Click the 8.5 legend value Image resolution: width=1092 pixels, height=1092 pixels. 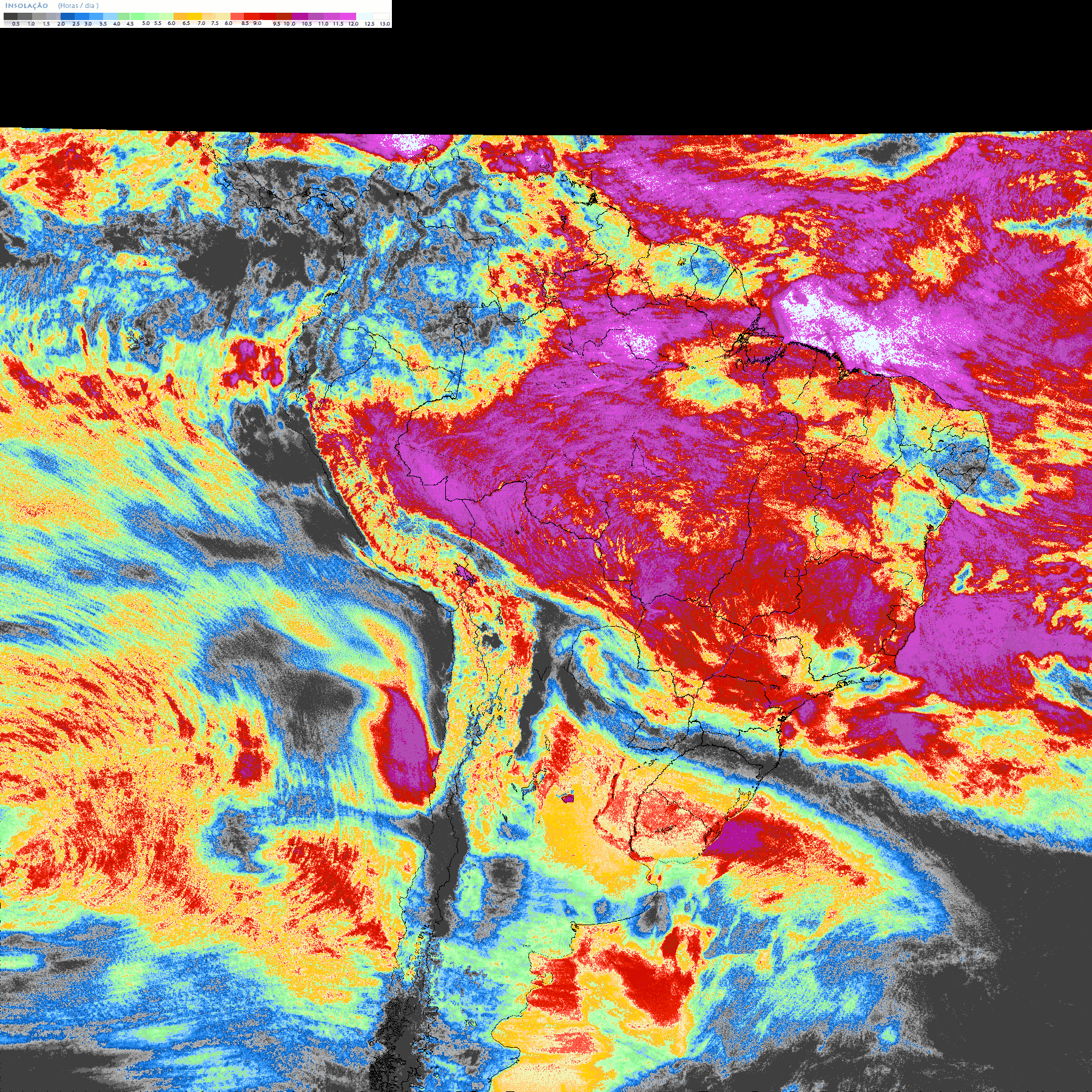tap(245, 23)
